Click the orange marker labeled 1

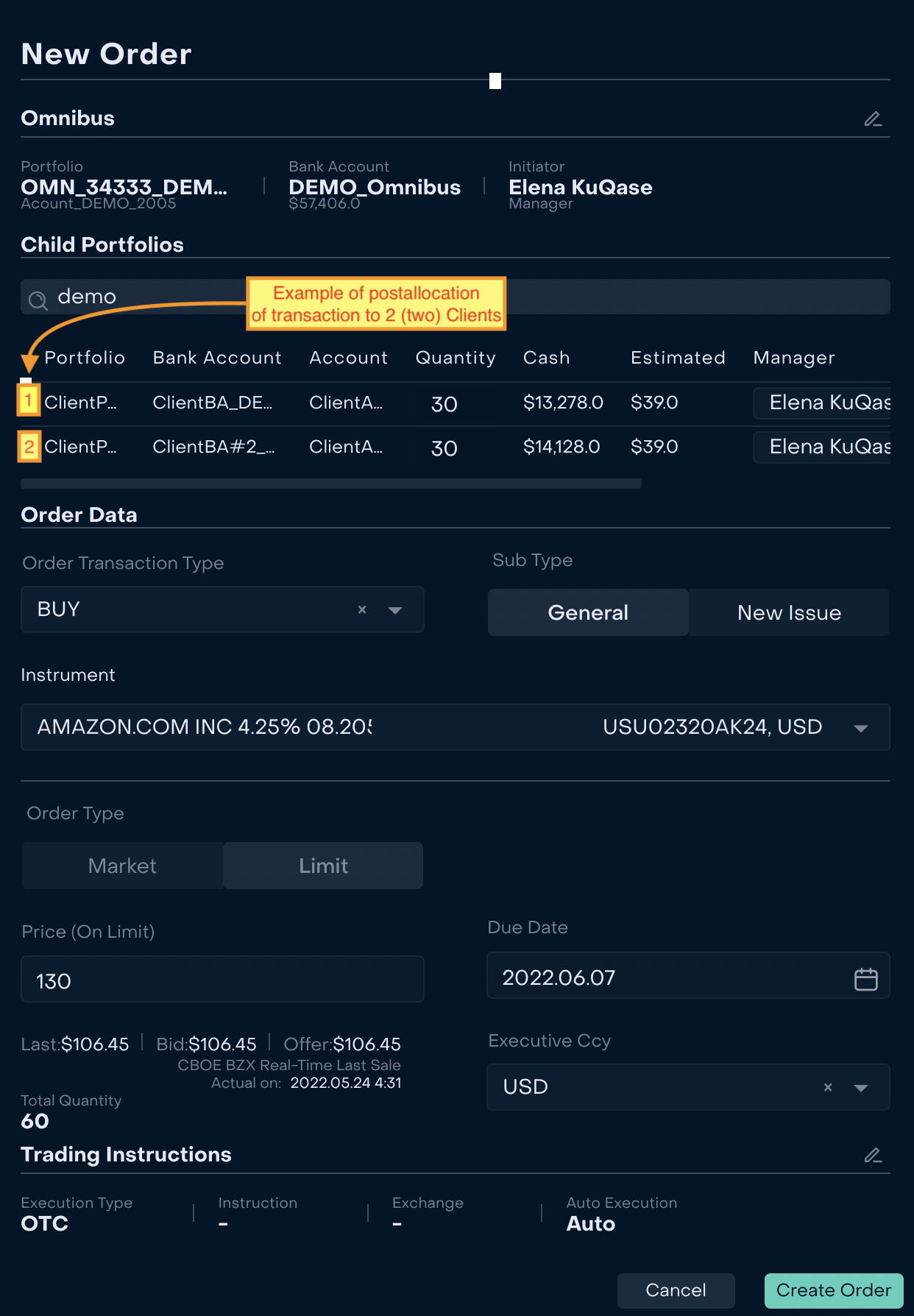[29, 401]
